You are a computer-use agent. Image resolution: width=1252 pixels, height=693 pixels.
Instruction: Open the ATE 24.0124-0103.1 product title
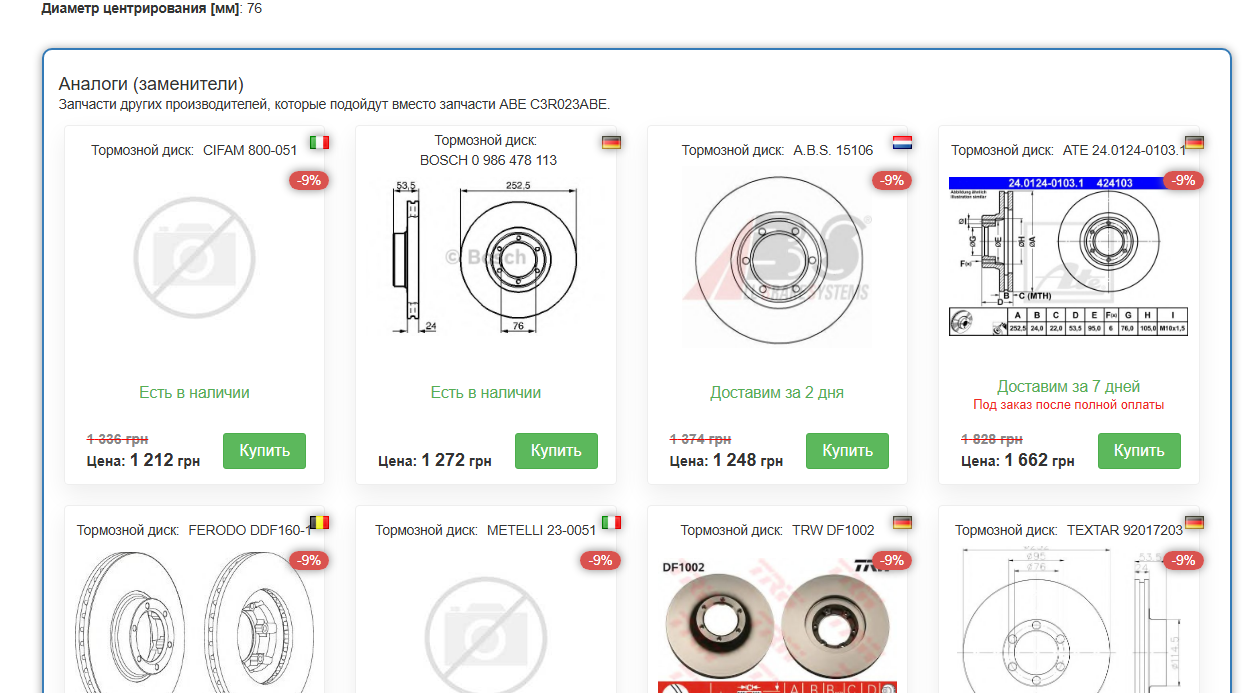click(x=1068, y=150)
